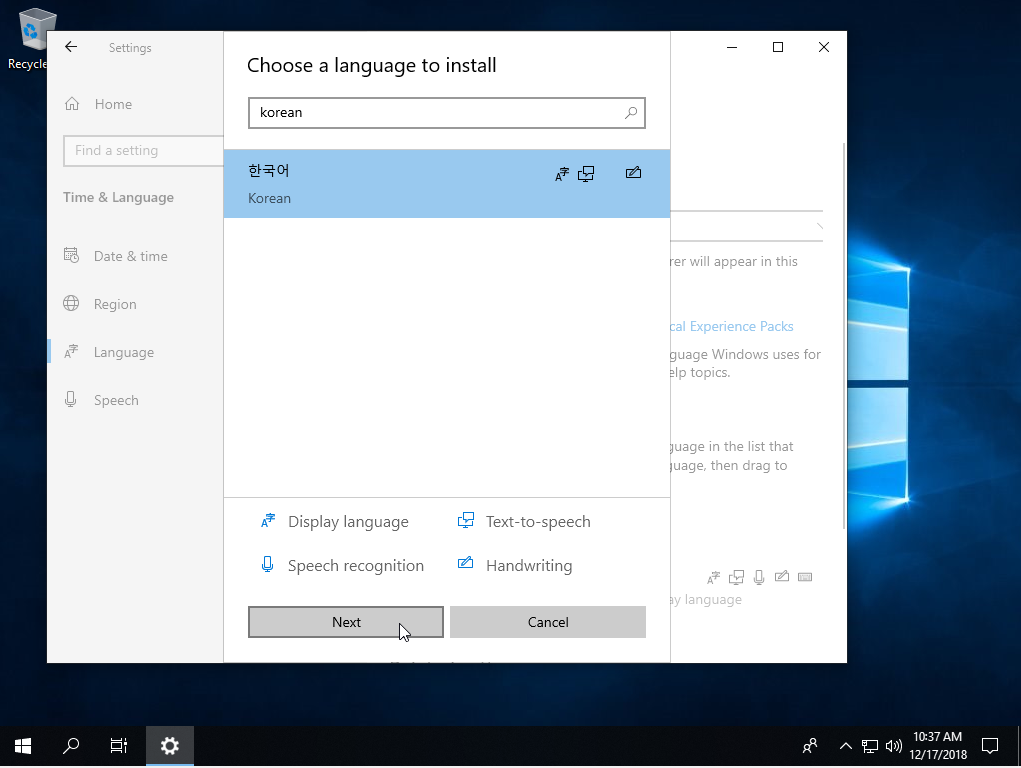This screenshot has height=768, width=1021.
Task: Open the Action Center notification icon
Action: tap(990, 746)
